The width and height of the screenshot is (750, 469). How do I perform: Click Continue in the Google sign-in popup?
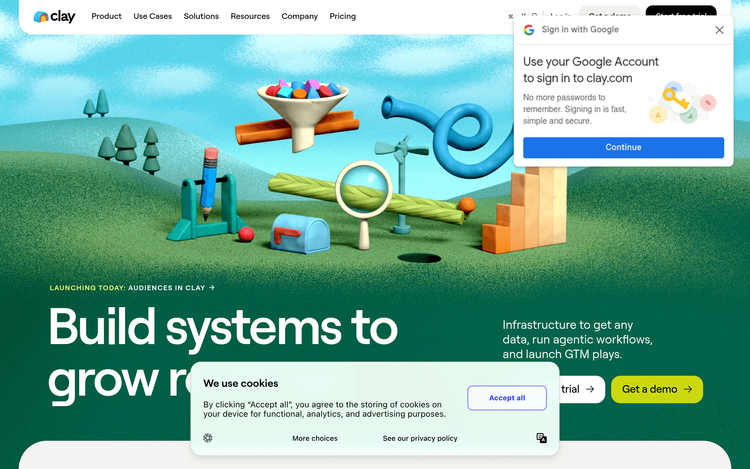point(623,147)
